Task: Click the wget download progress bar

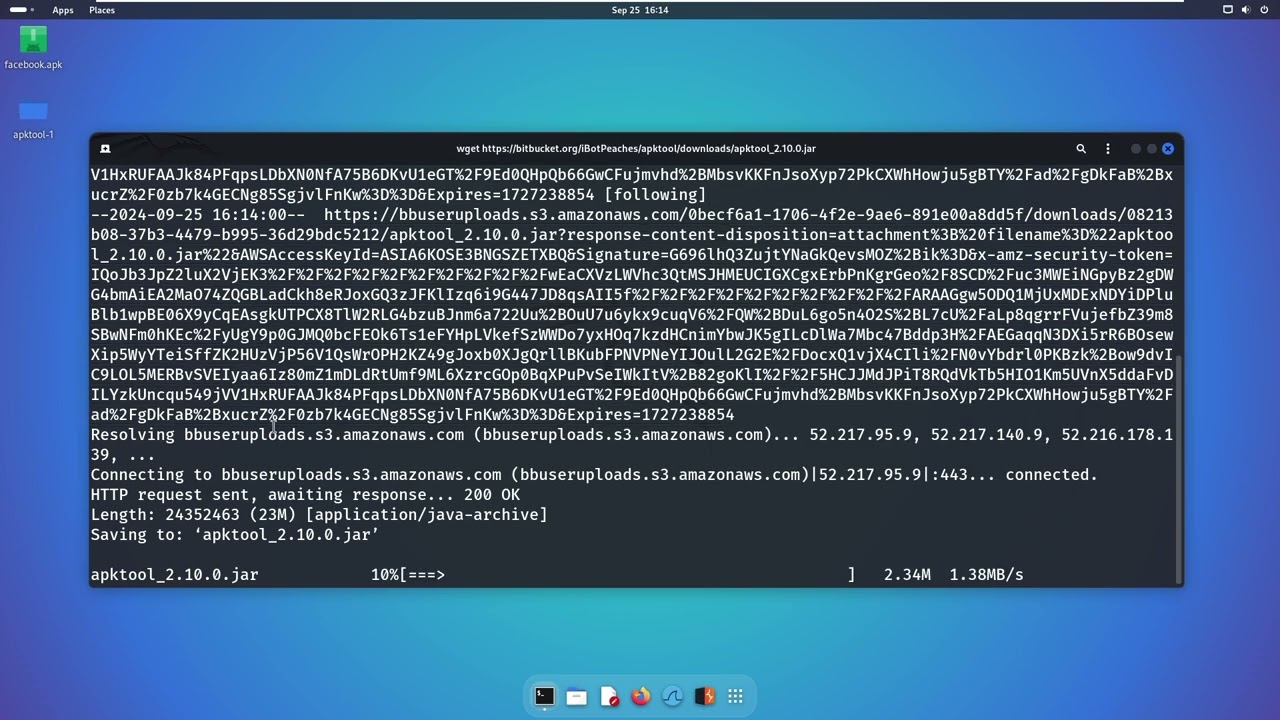Action: (x=628, y=575)
